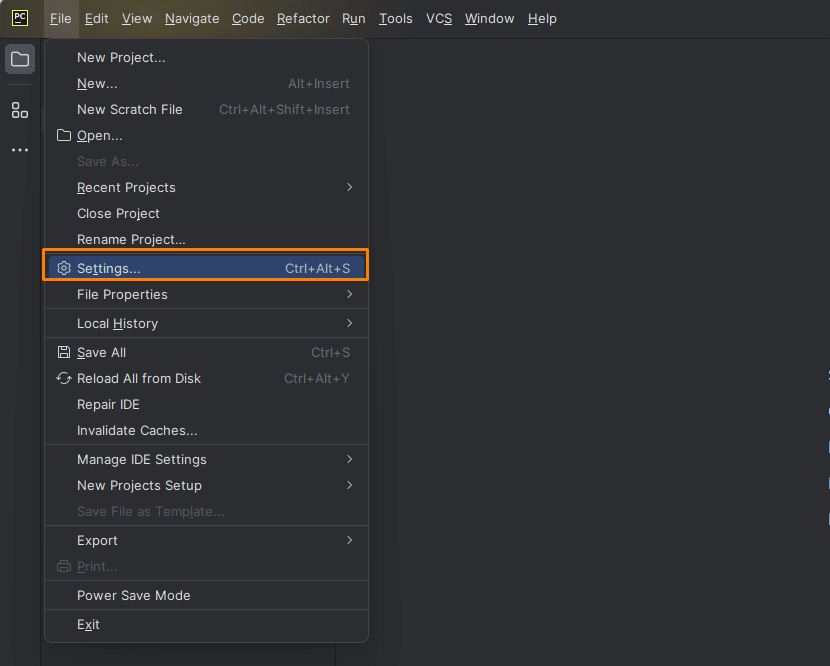Click the Export entry
Screen dimensions: 830x666
point(206,541)
